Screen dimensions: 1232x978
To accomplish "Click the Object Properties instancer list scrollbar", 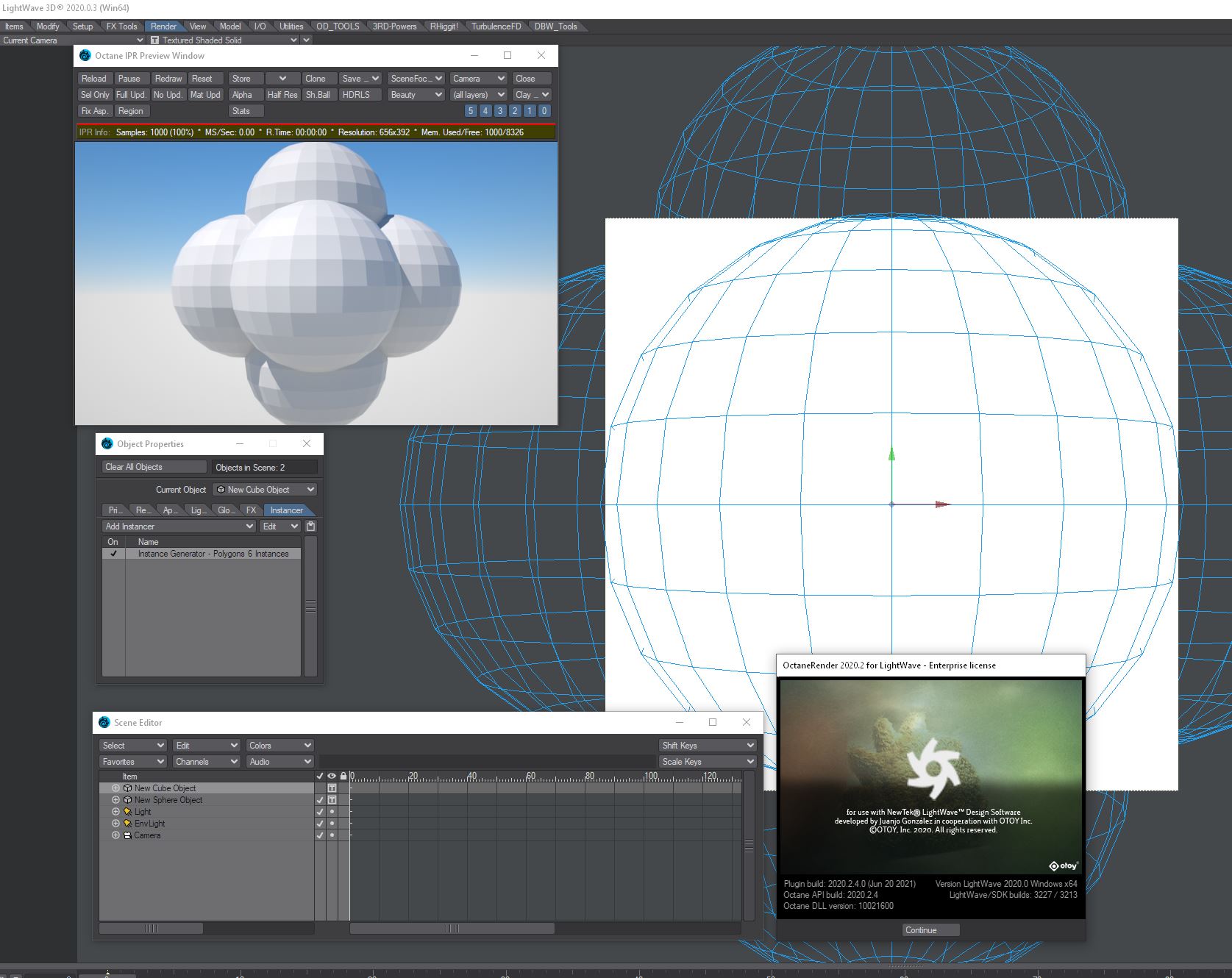I will (x=310, y=606).
